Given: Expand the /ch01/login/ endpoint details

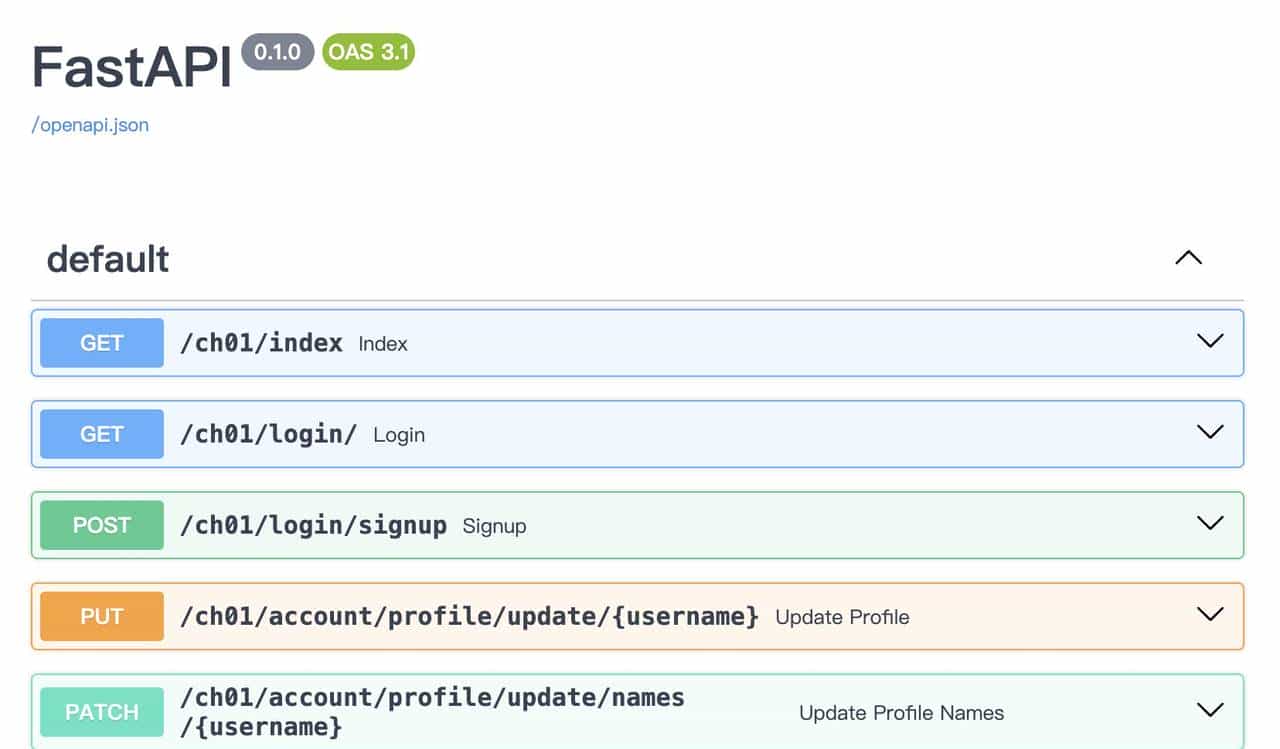Looking at the screenshot, I should (x=1210, y=433).
